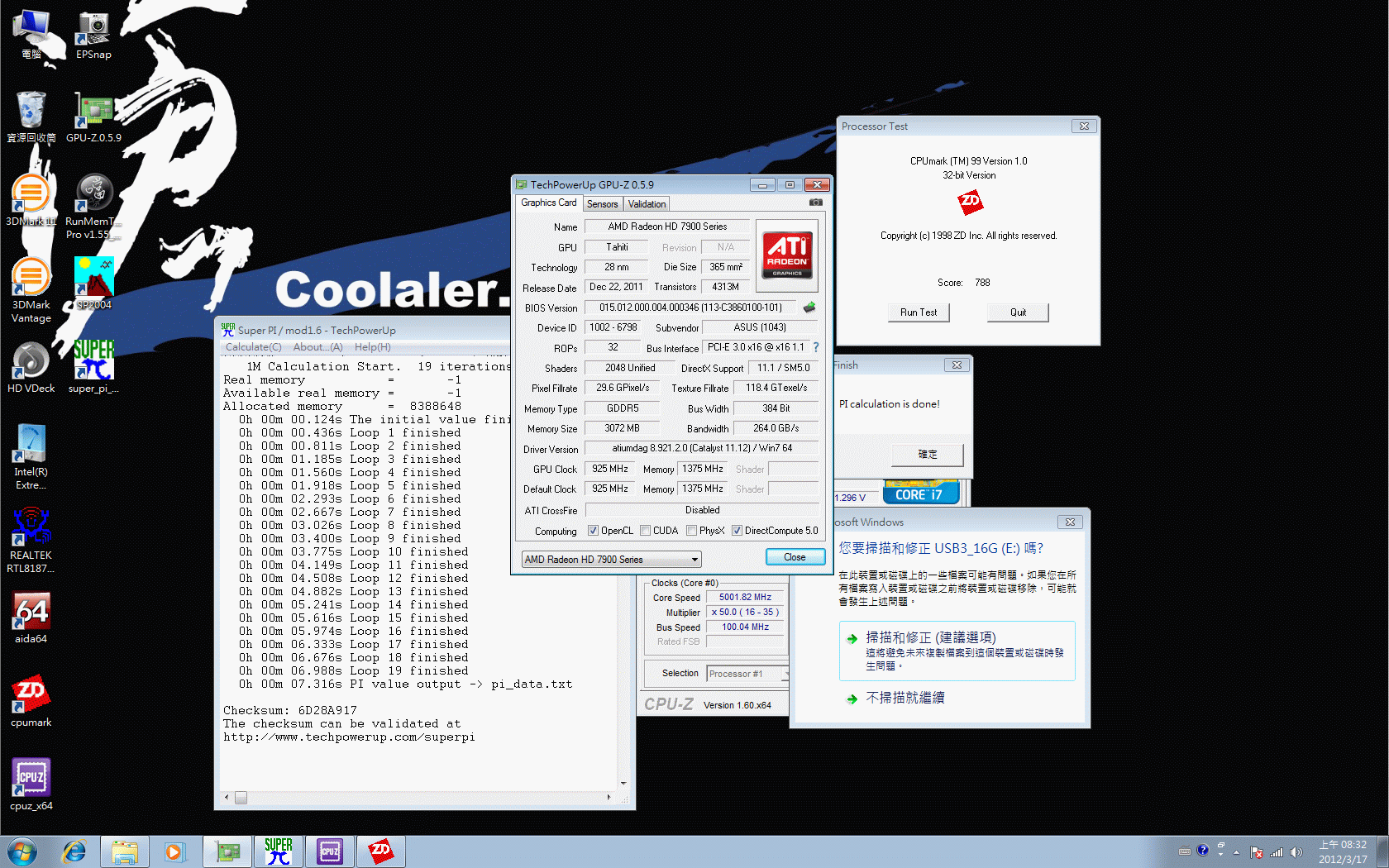The height and width of the screenshot is (868, 1389).
Task: Open Intel(R) Extreme desktop shortcut
Action: click(31, 456)
